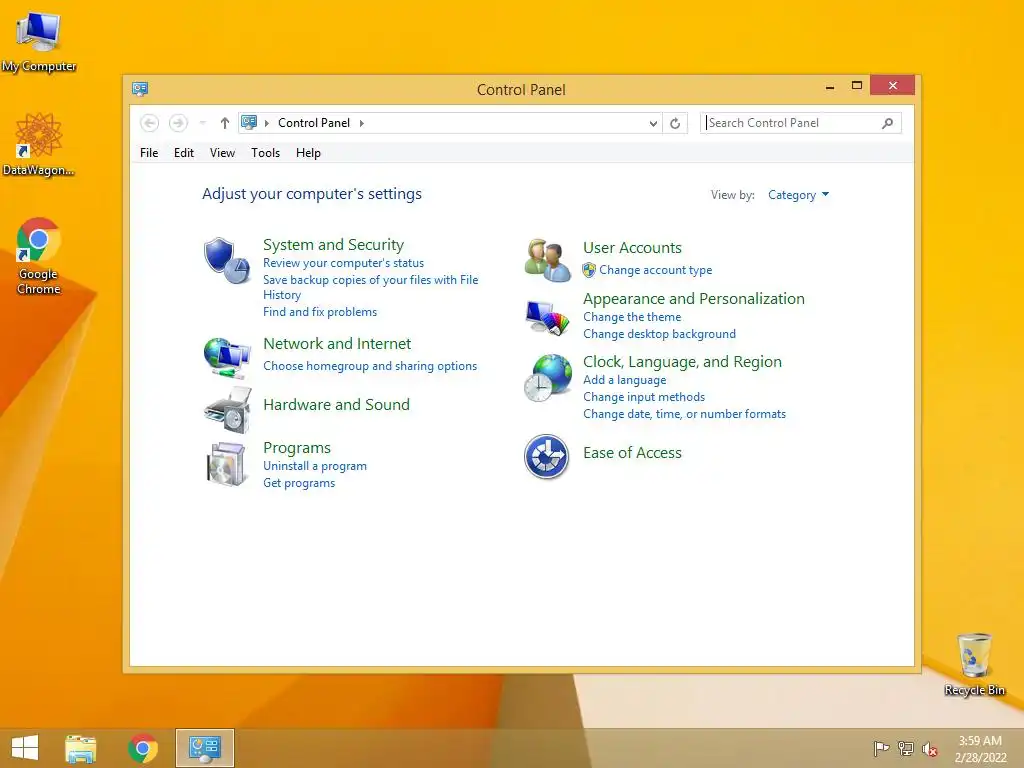Click Review your computer's status
This screenshot has height=768, width=1024.
344,263
